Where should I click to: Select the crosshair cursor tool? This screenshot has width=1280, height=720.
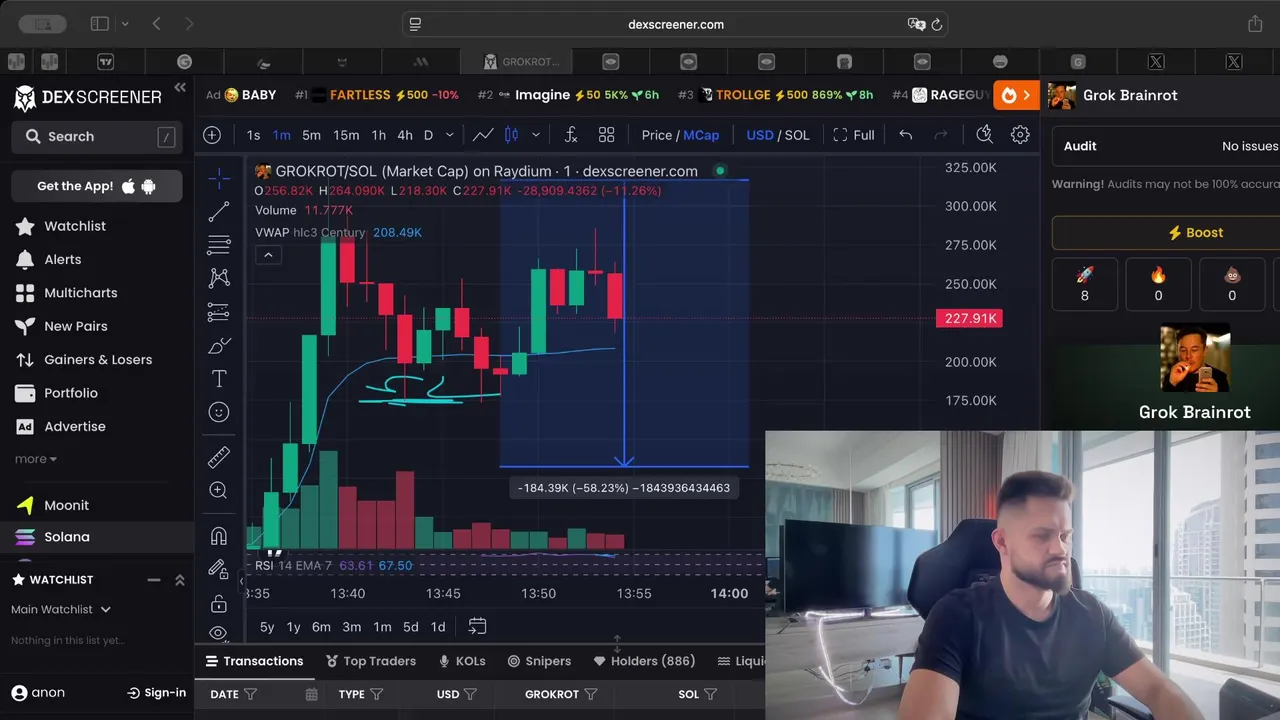[x=219, y=177]
